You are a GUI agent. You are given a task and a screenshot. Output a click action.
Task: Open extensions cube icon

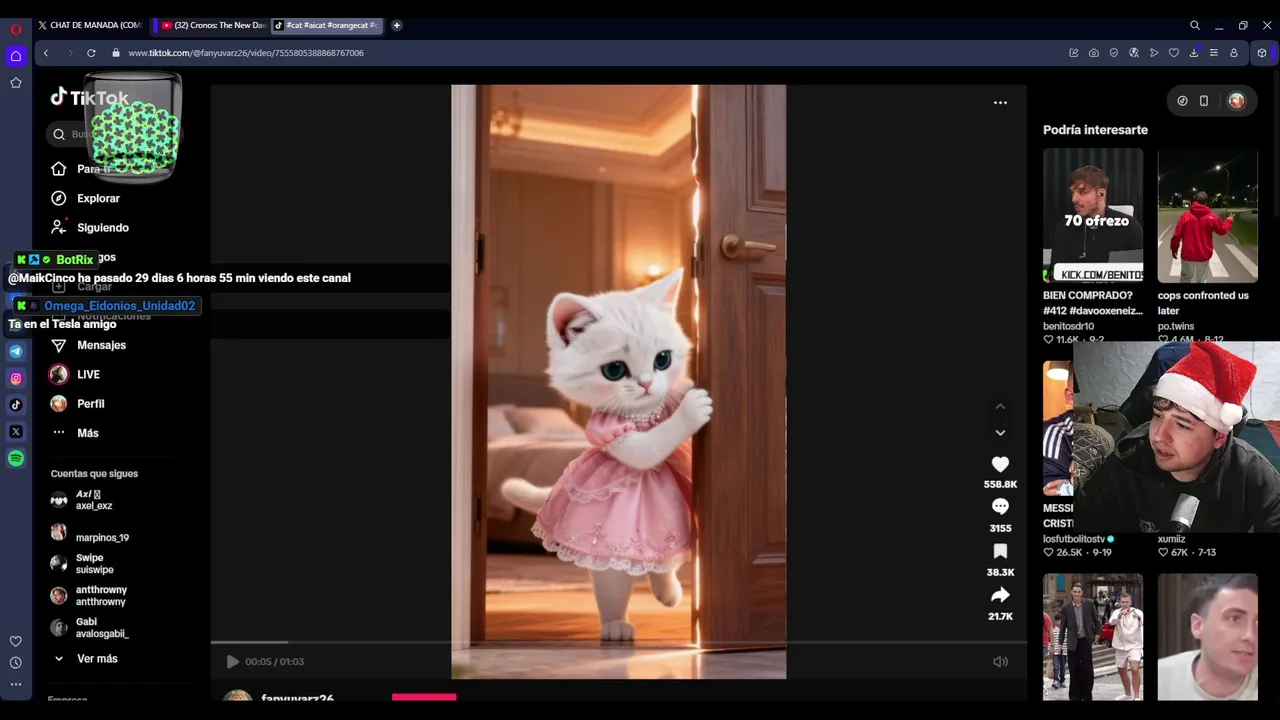click(1262, 53)
